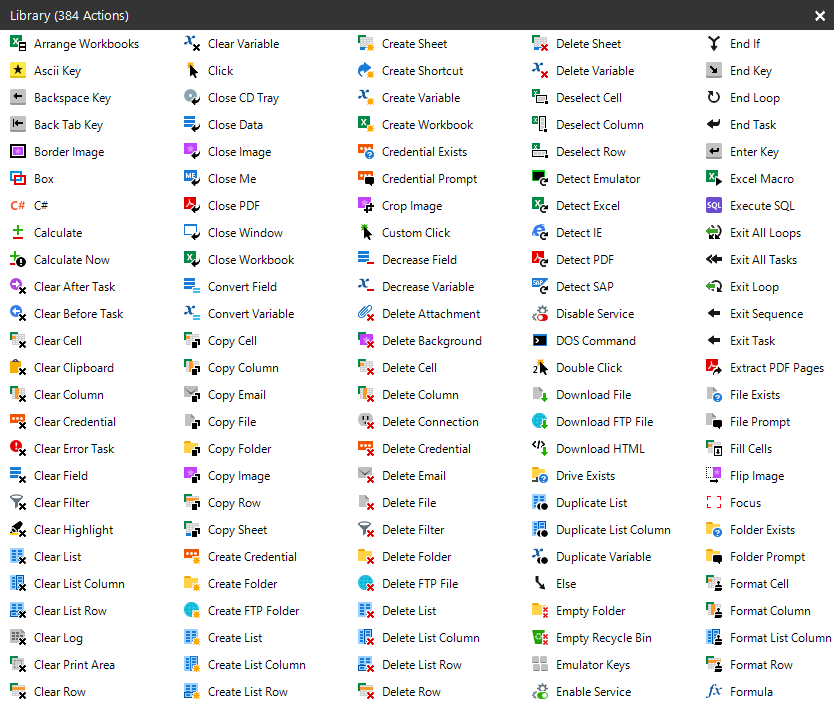Image resolution: width=834 pixels, height=706 pixels.
Task: Click the DOS Command icon
Action: 540,341
